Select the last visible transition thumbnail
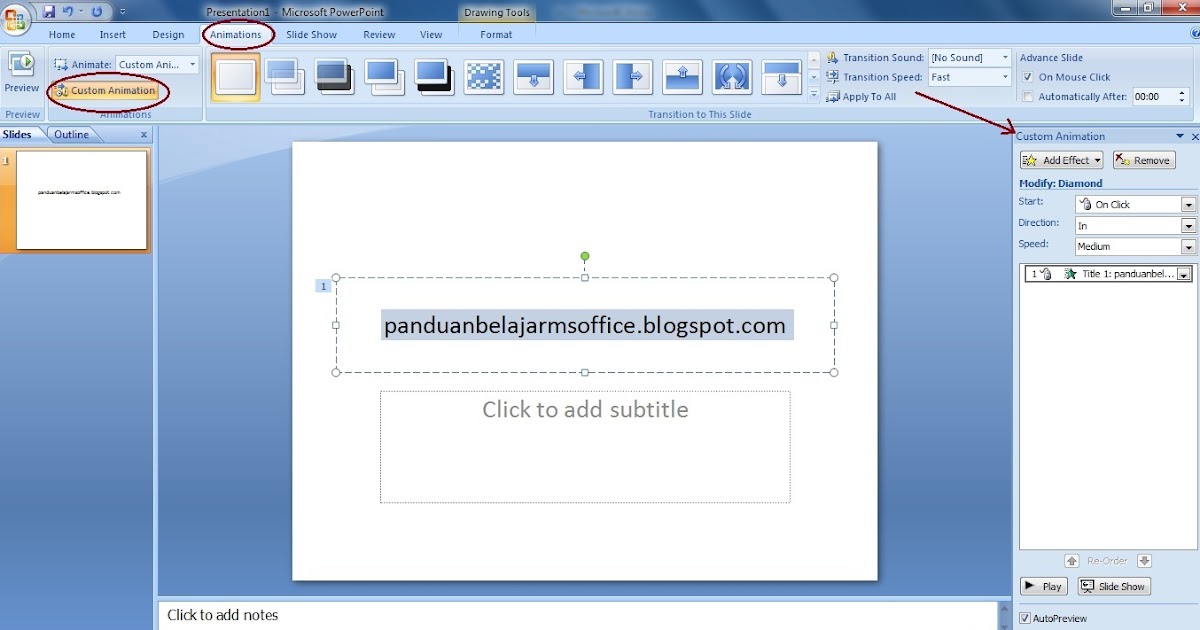This screenshot has width=1200, height=630. (782, 77)
